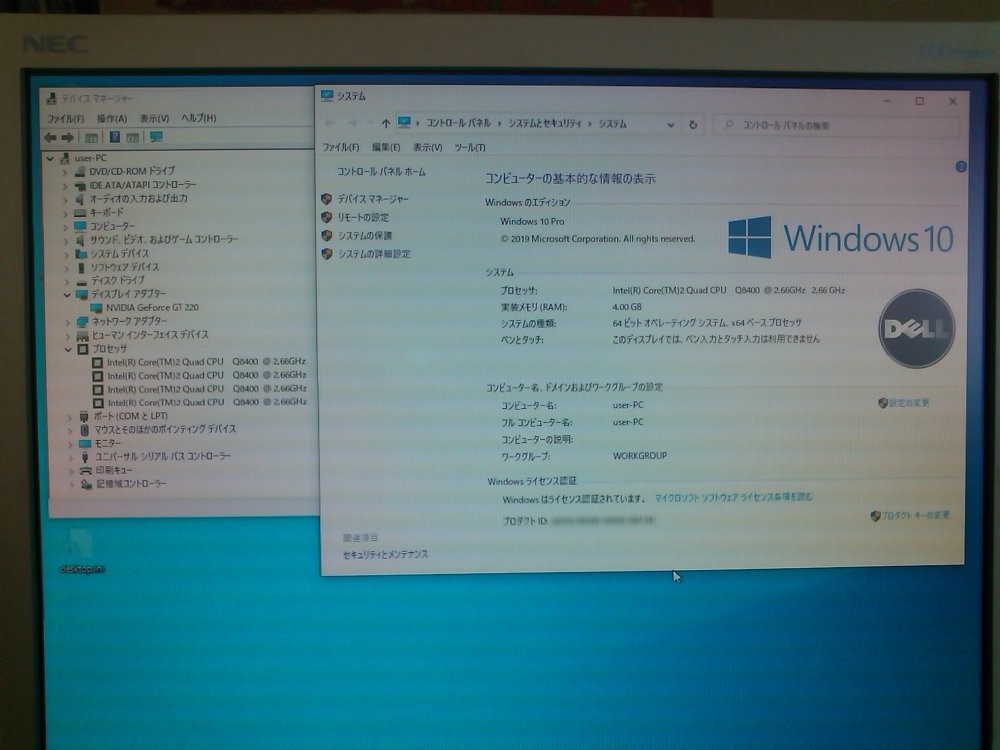This screenshot has height=750, width=1000.
Task: Select the 印刷キュー printer icon
Action: tap(85, 470)
